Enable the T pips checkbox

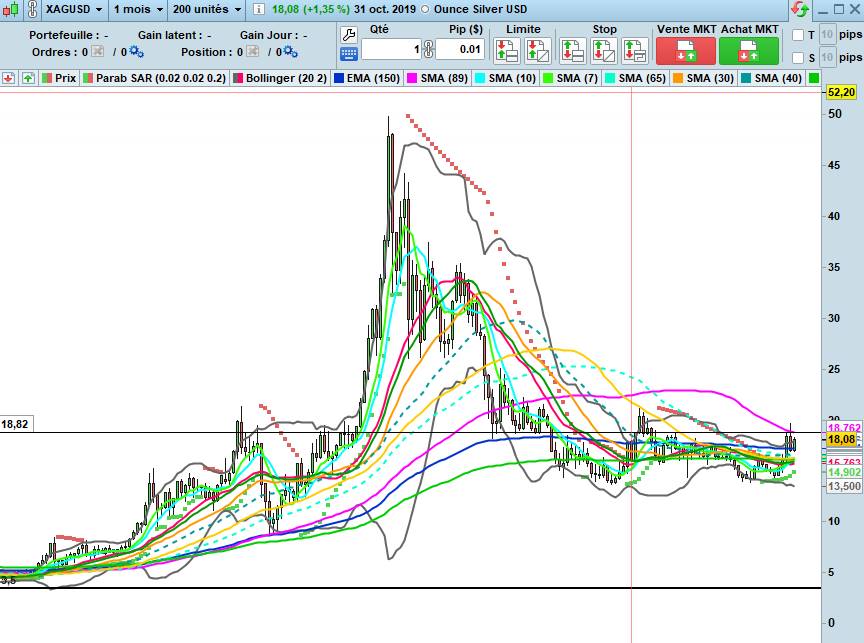797,35
